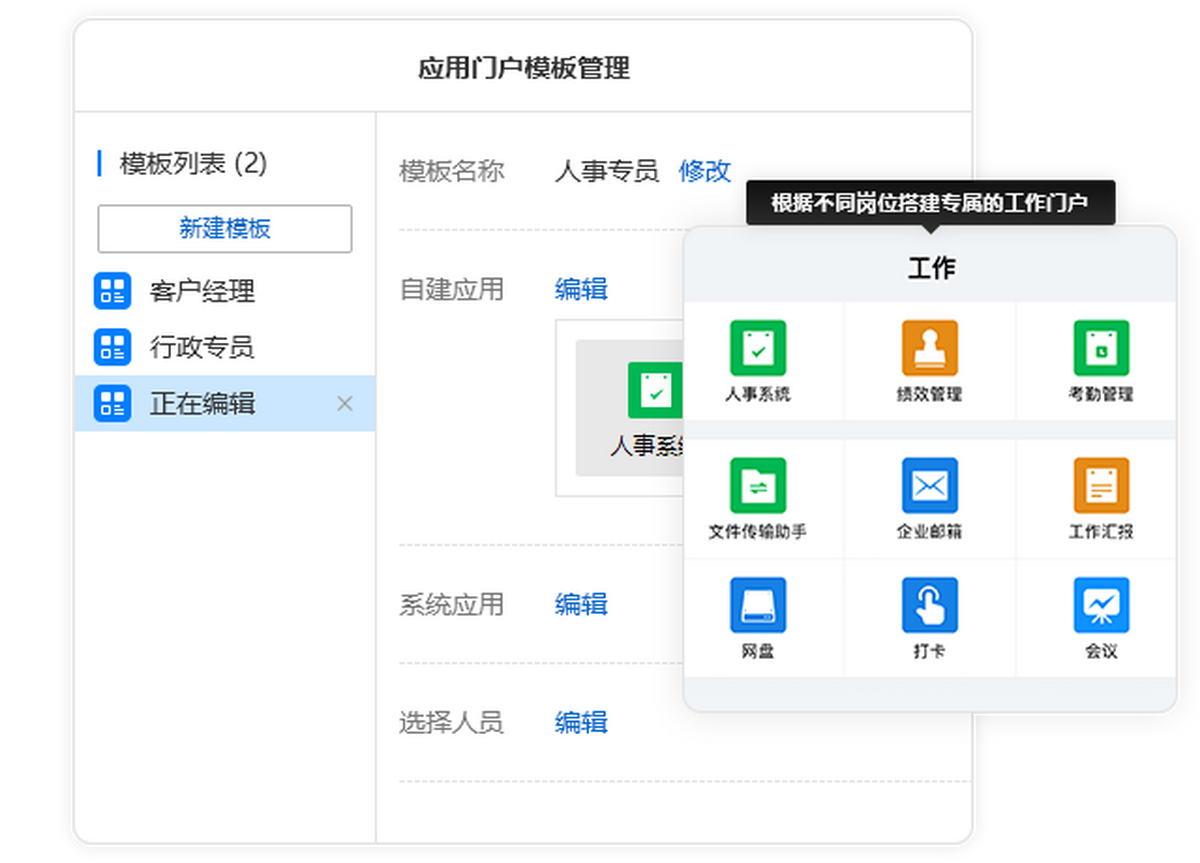Select the 行政专员 template icon
The image size is (1200, 863).
click(x=113, y=348)
